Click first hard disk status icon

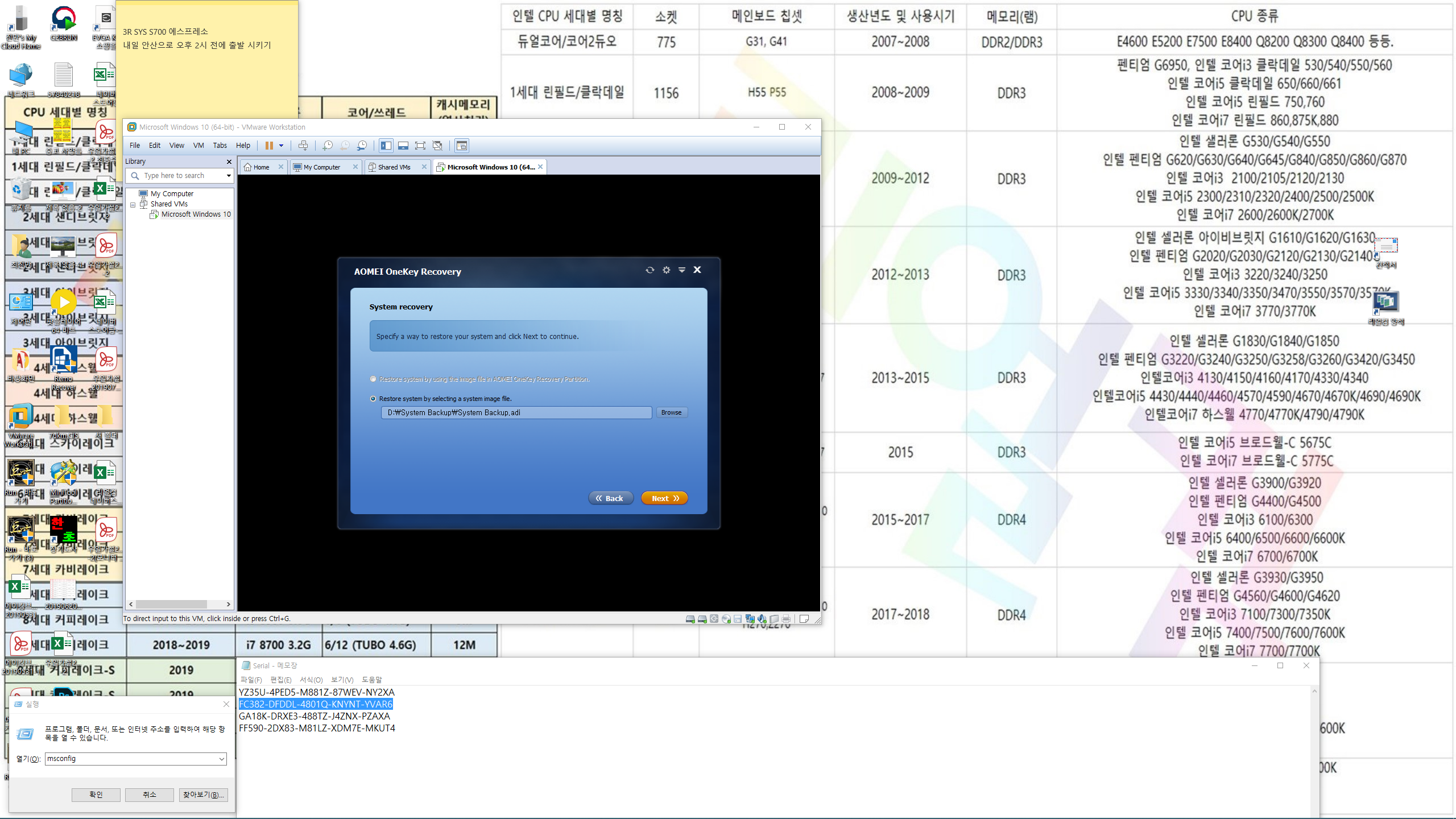690,619
